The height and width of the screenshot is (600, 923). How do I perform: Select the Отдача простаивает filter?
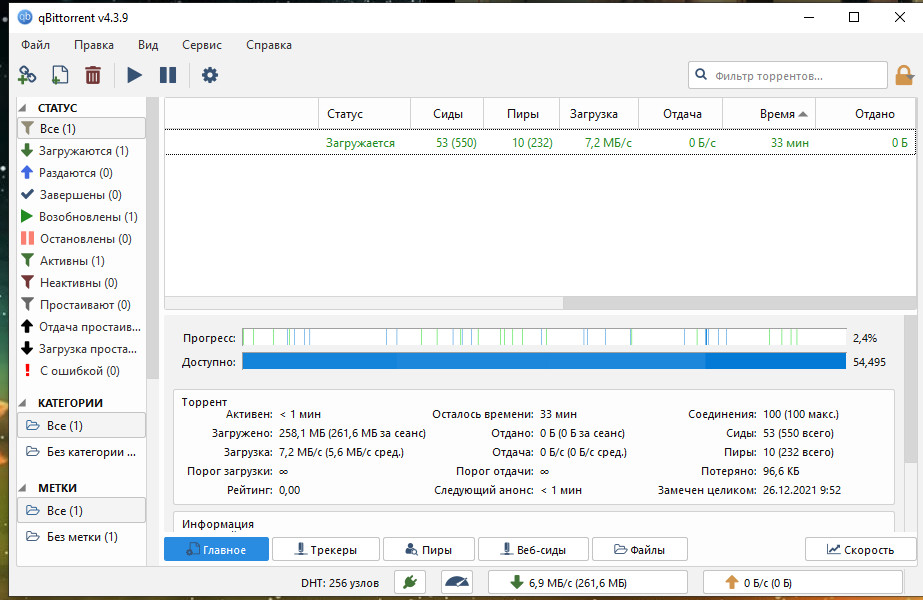[82, 327]
